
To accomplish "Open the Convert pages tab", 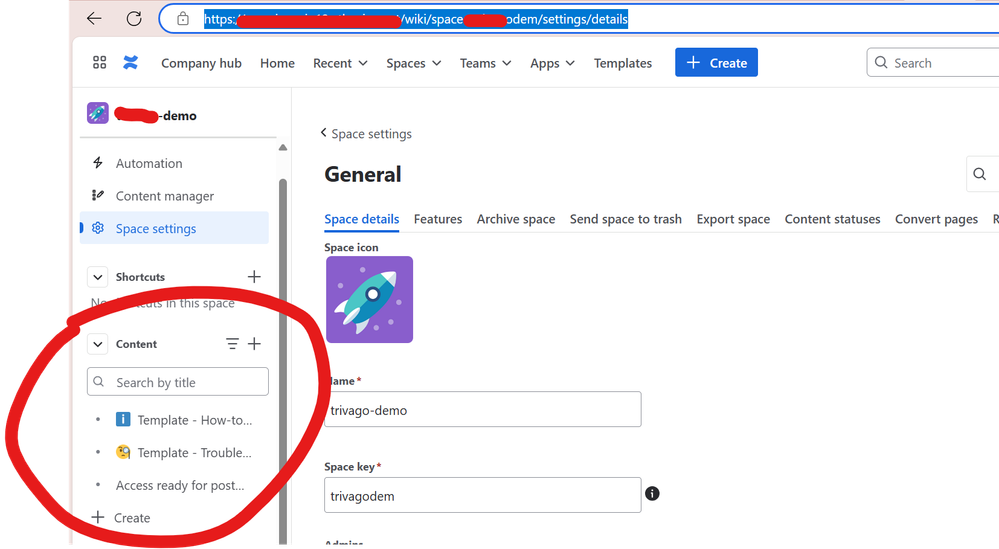I will point(936,219).
